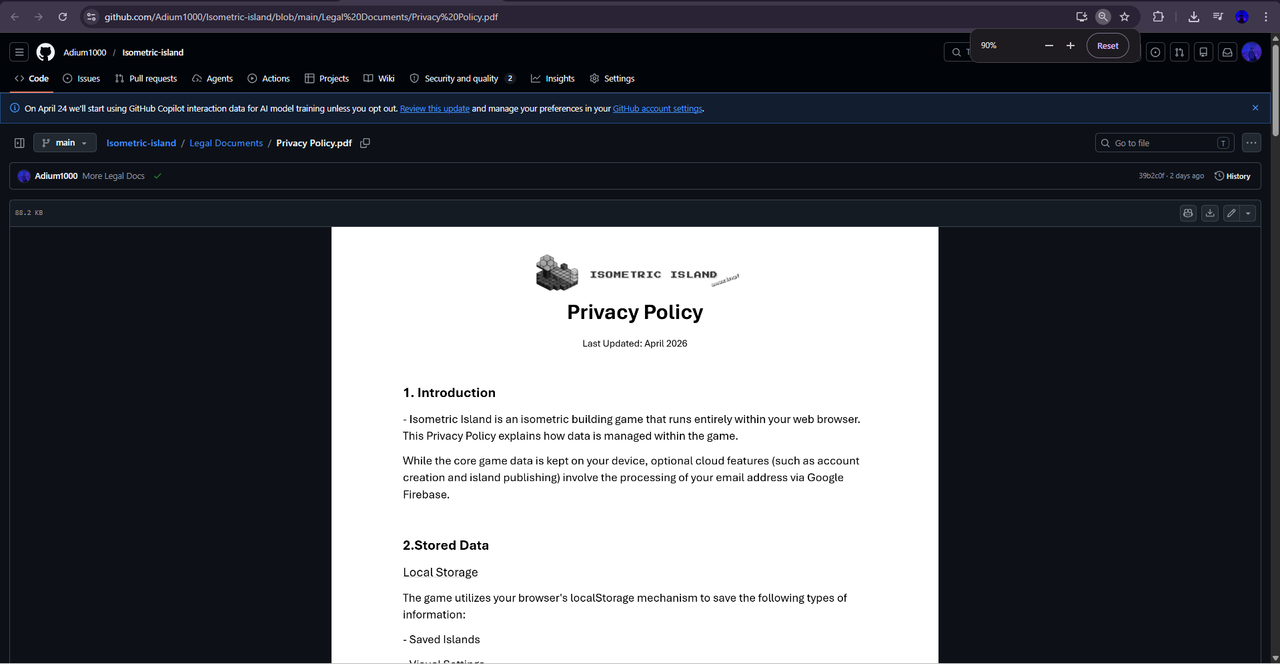This screenshot has width=1280, height=664.
Task: Navigate to Legal Documents breadcrumb folder
Action: click(226, 143)
